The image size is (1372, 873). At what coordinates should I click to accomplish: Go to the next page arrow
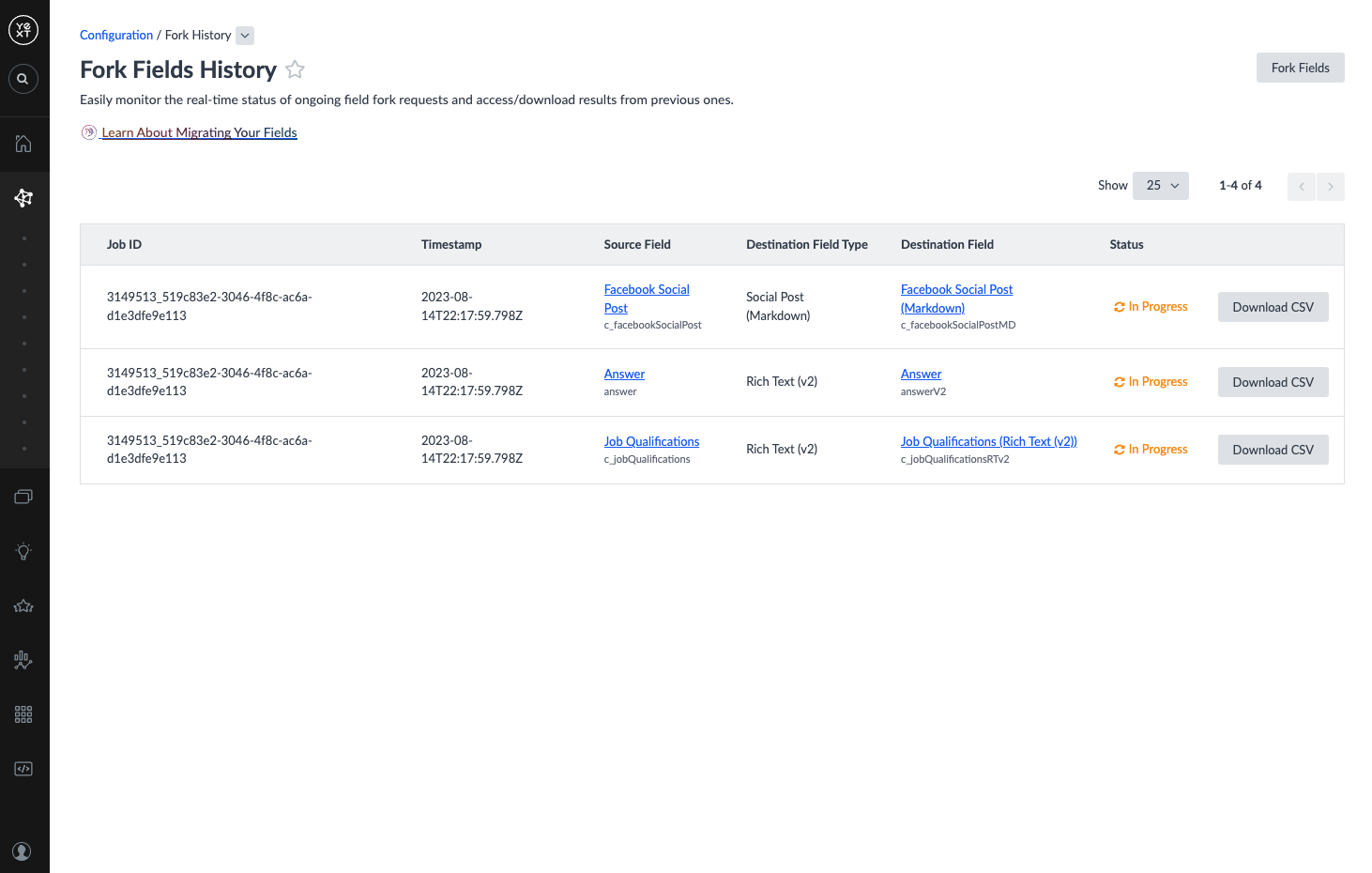click(1331, 187)
